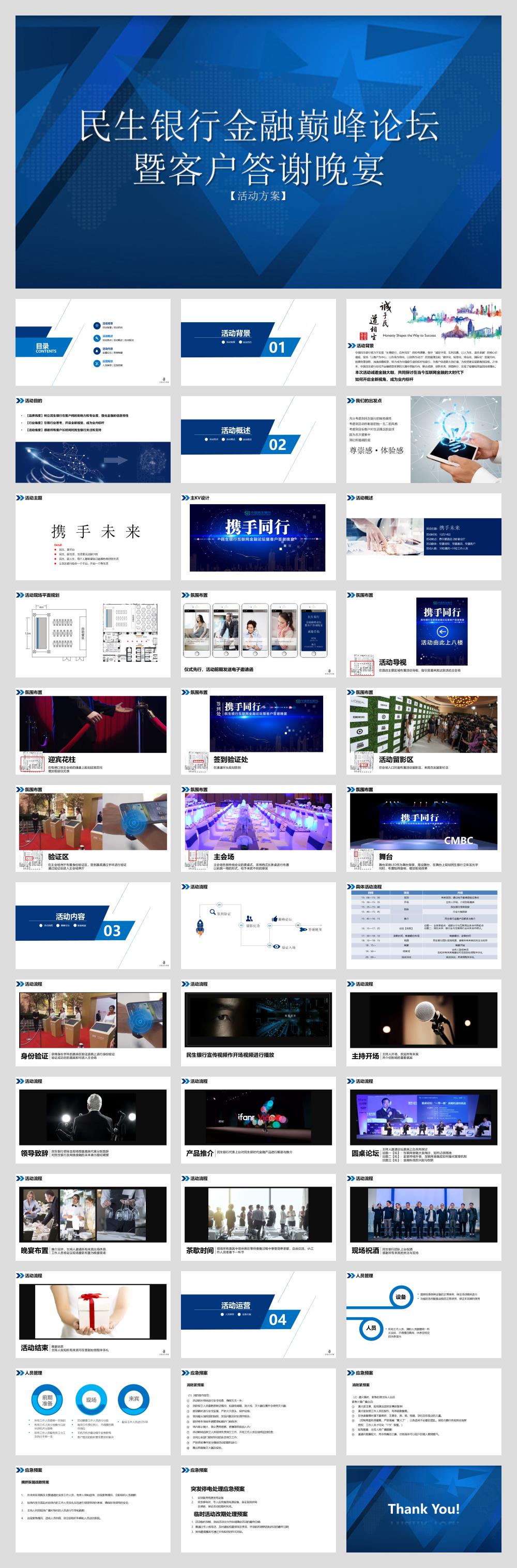Open the 活动运营 04 section slide
517x1568 pixels.
pos(258,1314)
